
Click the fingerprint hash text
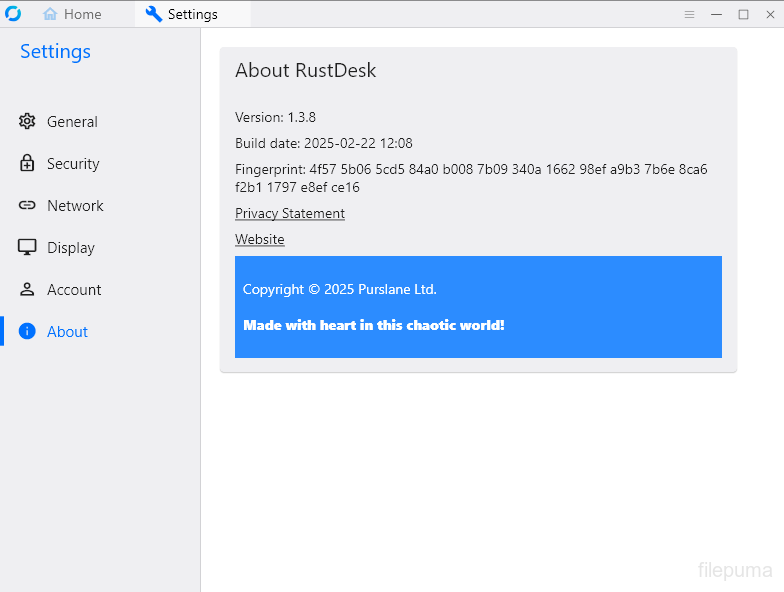pyautogui.click(x=470, y=178)
